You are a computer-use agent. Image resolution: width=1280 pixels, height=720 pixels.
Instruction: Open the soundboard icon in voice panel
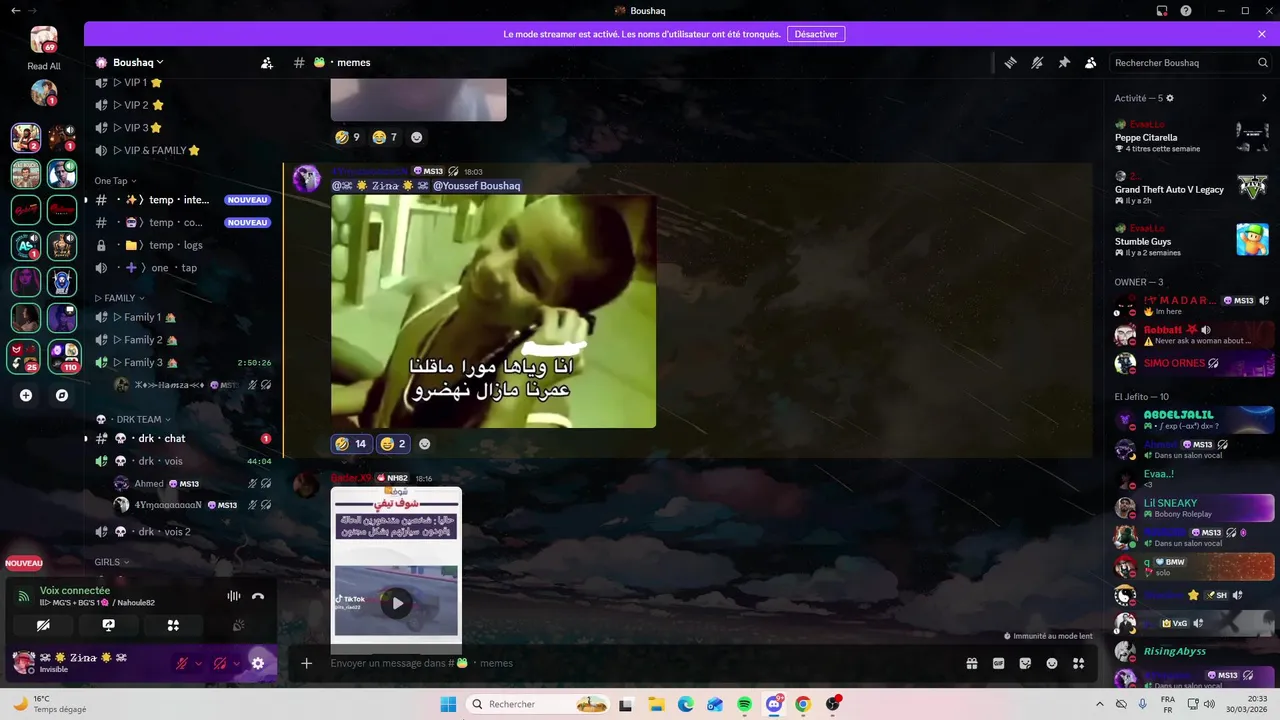coord(238,625)
